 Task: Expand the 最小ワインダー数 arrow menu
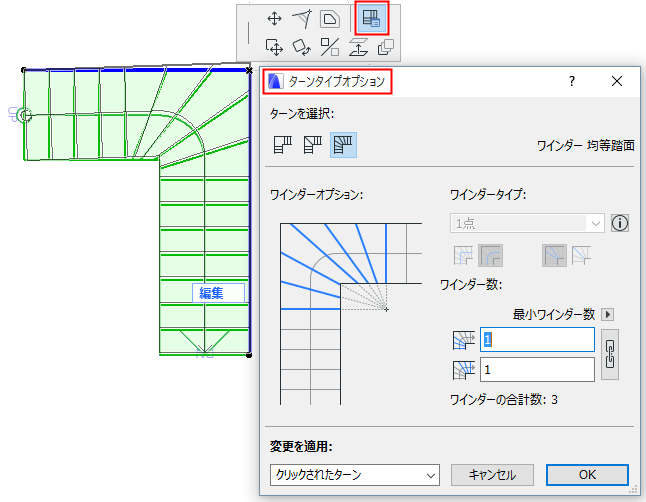click(x=608, y=315)
